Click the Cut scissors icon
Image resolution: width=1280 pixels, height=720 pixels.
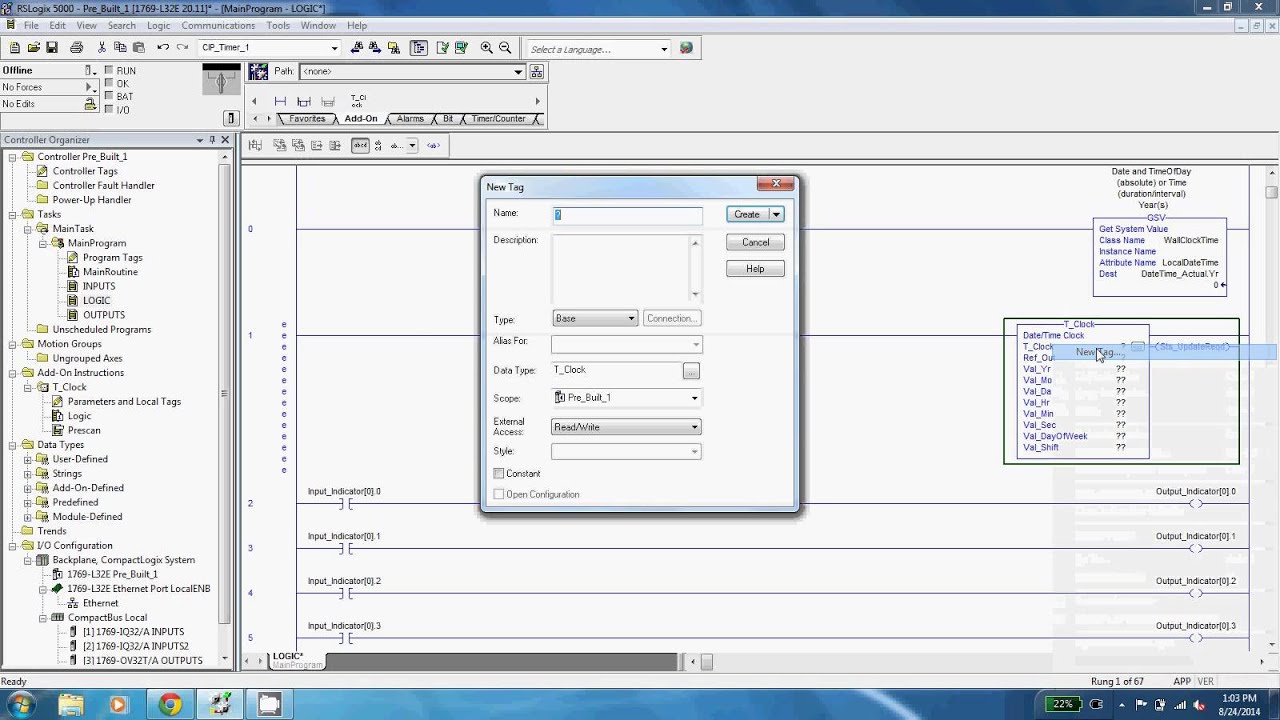tap(101, 48)
